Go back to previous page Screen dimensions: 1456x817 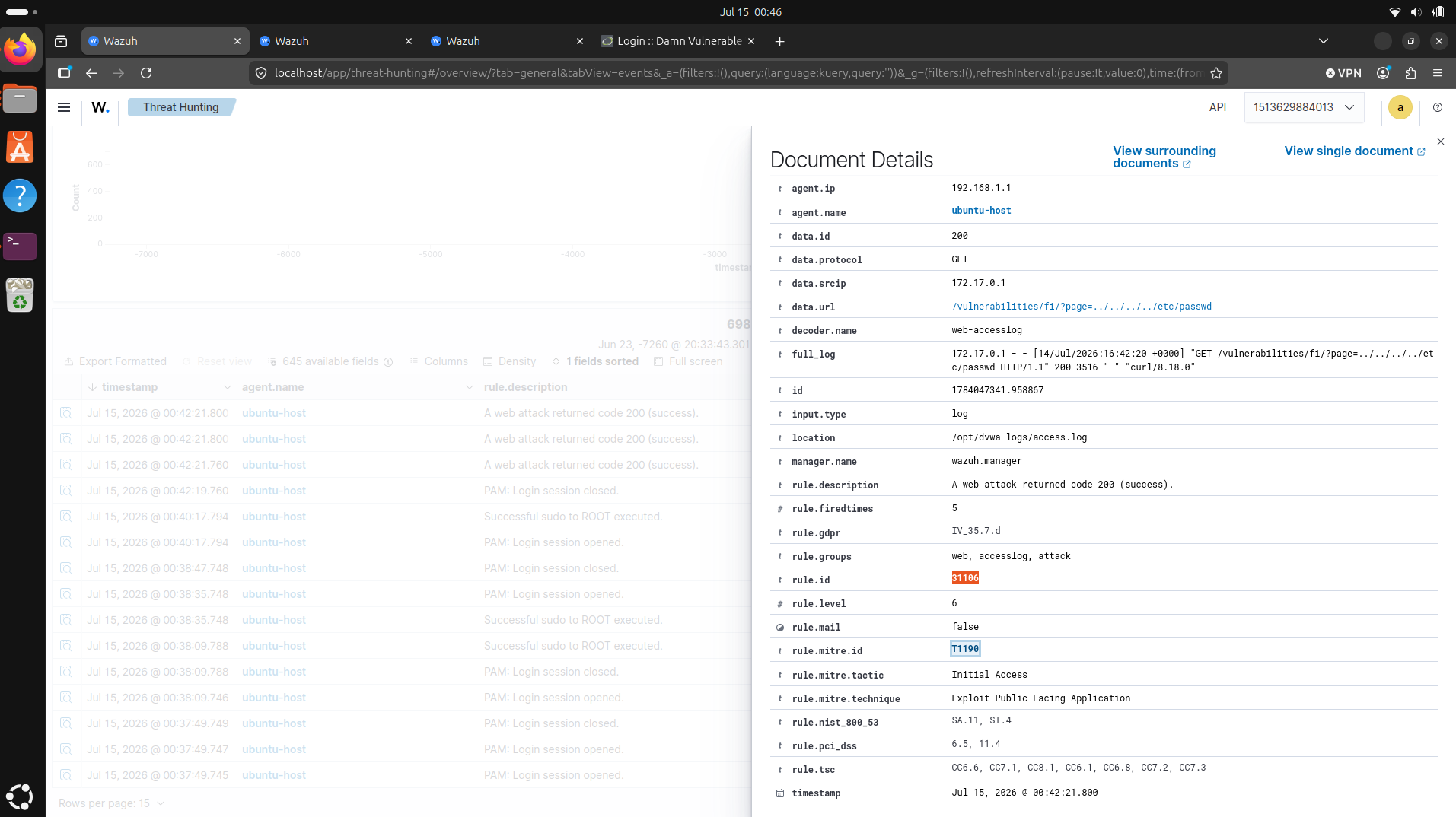[91, 73]
